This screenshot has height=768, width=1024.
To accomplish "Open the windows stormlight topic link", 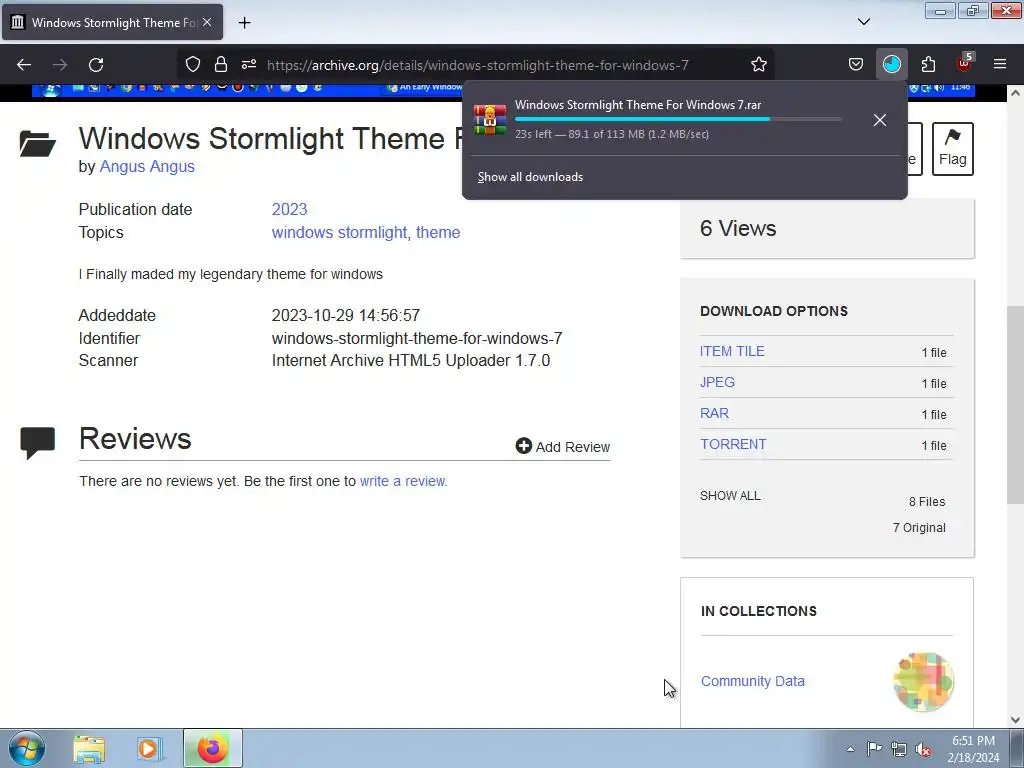I will pos(339,232).
